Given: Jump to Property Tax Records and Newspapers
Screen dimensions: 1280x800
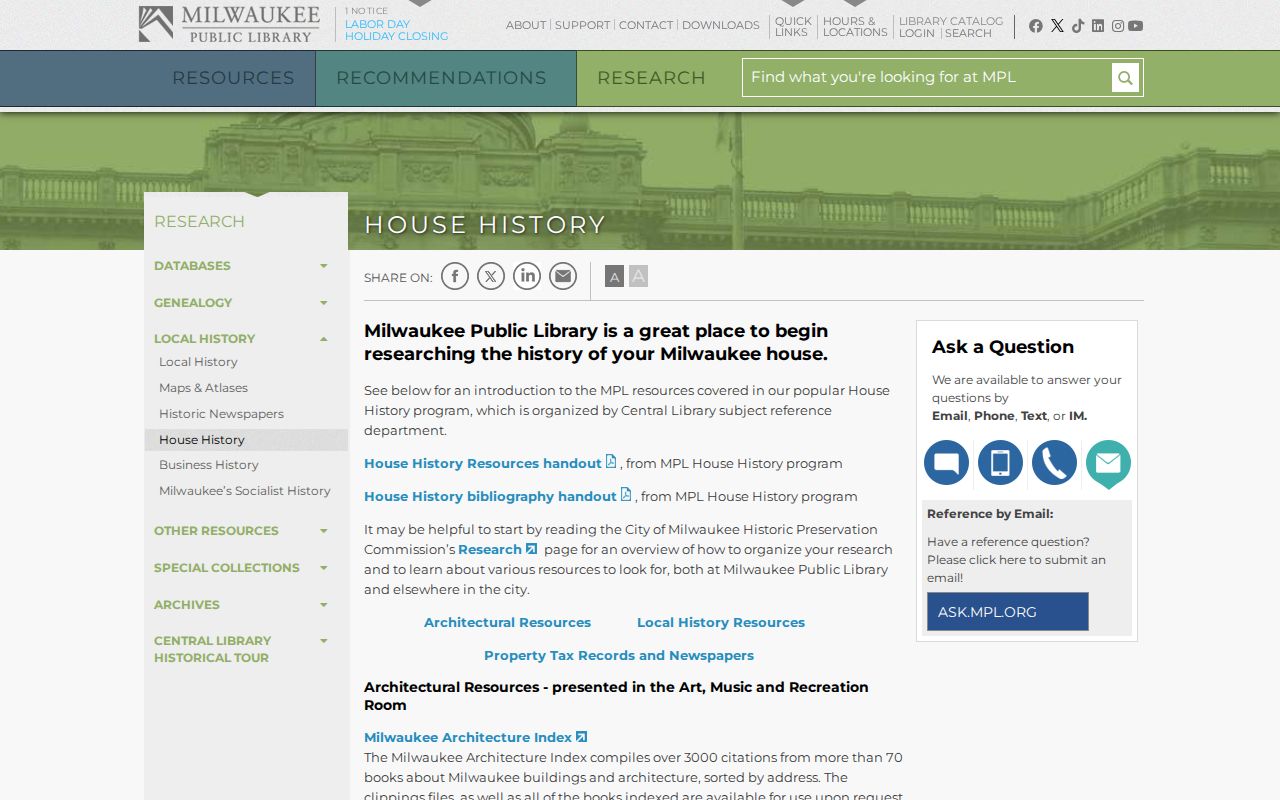Looking at the screenshot, I should tap(619, 656).
